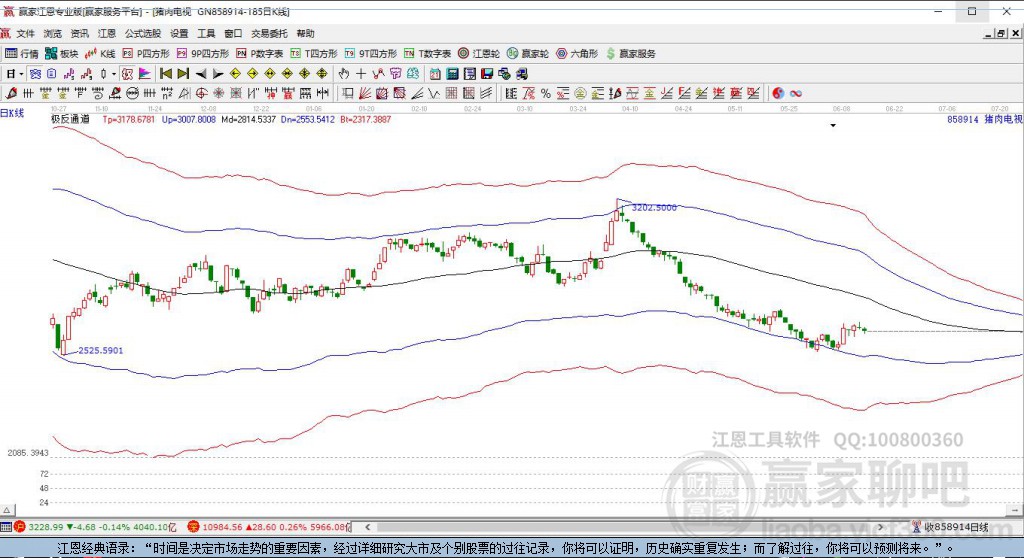Open the 9T四方形 tool
The image size is (1024, 558).
coord(370,54)
